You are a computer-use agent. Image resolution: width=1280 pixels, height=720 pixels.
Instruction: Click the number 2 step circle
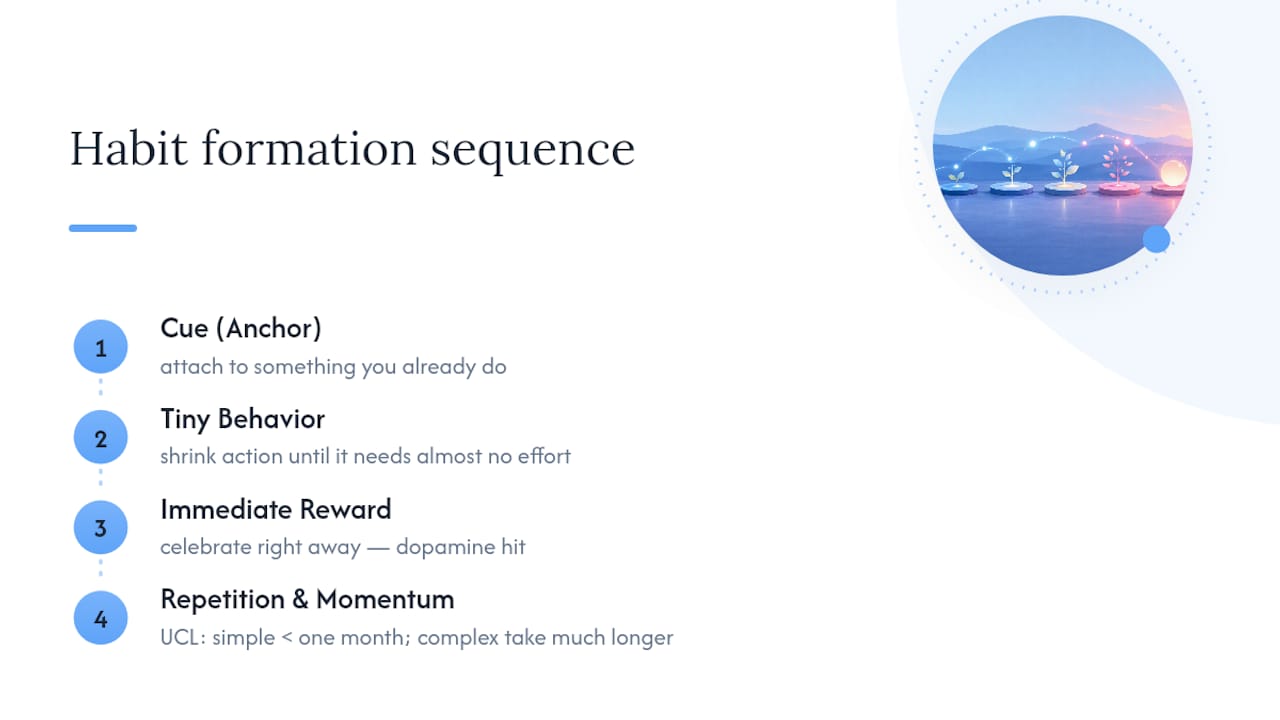click(x=100, y=438)
